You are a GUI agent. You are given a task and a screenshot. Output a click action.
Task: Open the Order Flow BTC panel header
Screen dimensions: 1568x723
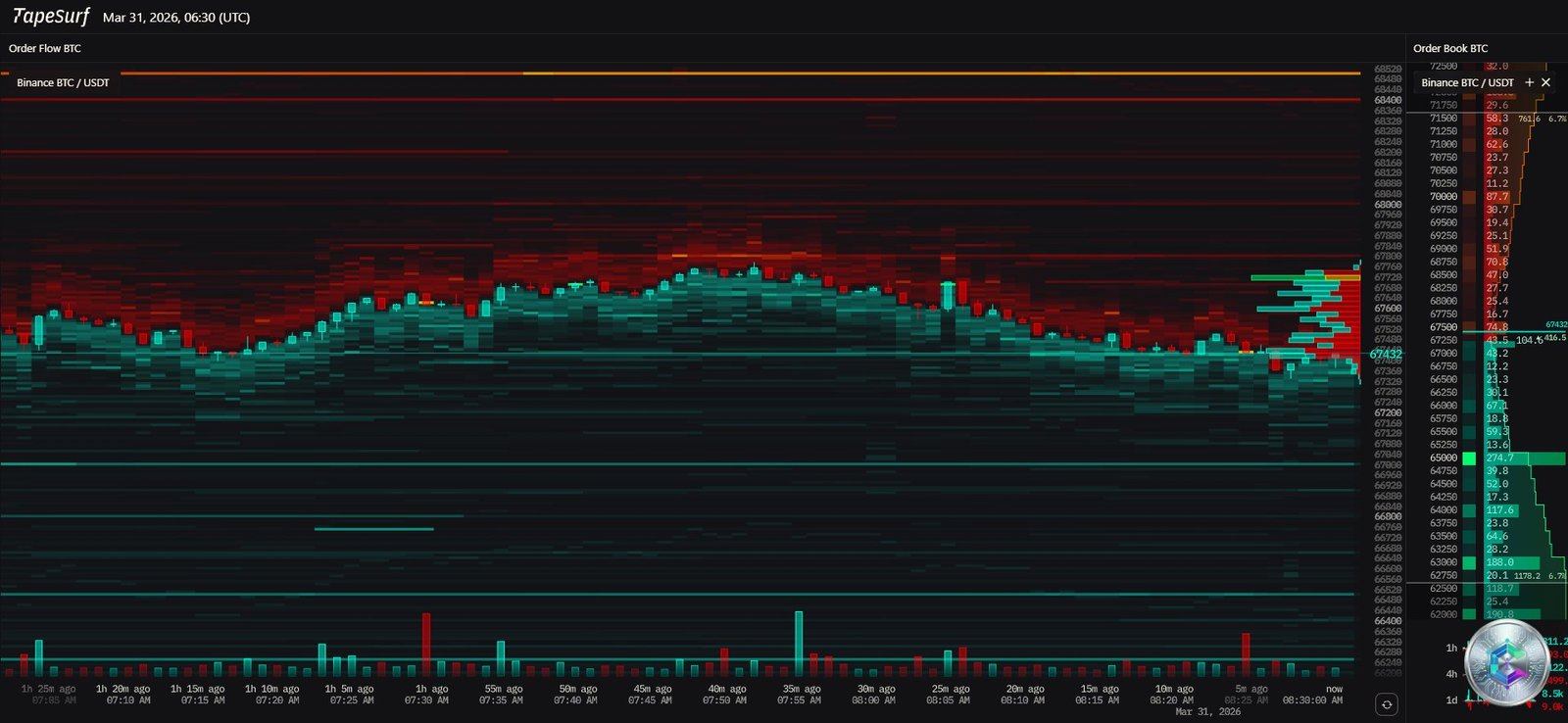click(45, 48)
